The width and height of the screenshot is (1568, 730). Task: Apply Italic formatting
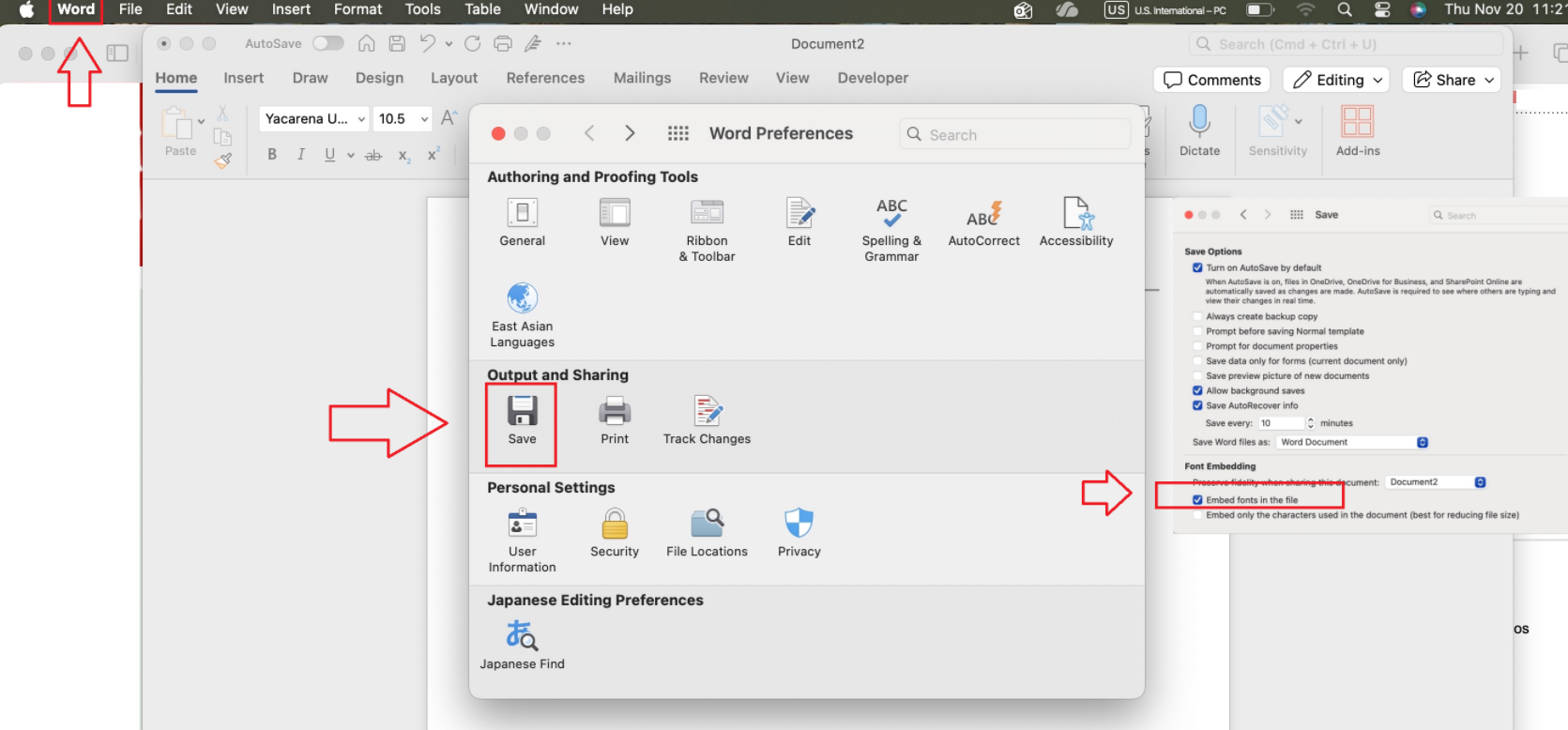tap(301, 155)
